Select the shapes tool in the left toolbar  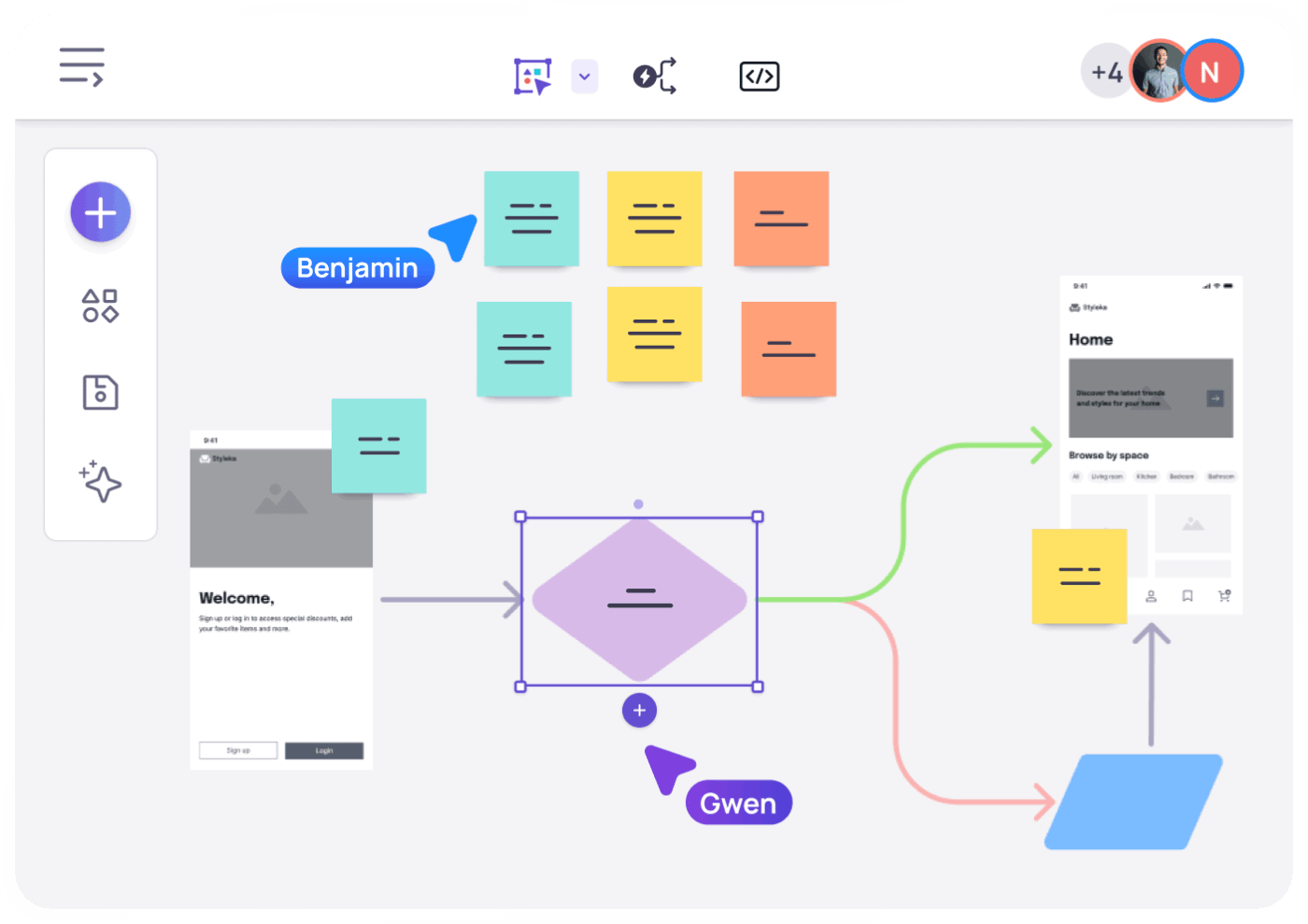pos(100,306)
